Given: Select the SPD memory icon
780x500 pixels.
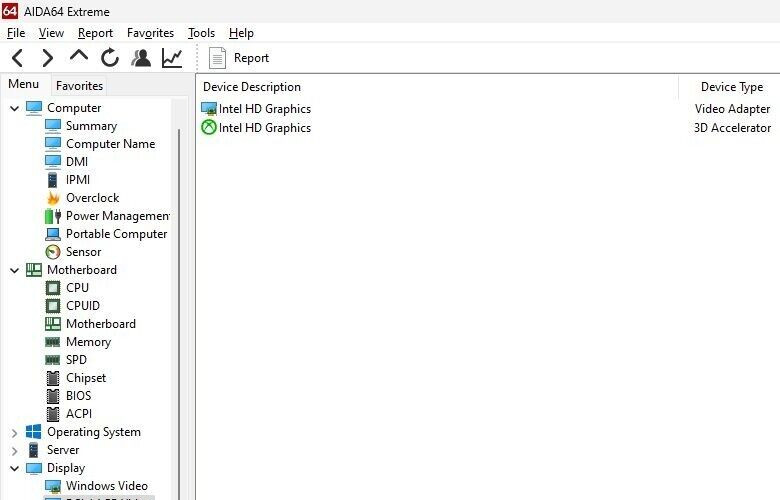Looking at the screenshot, I should 53,360.
